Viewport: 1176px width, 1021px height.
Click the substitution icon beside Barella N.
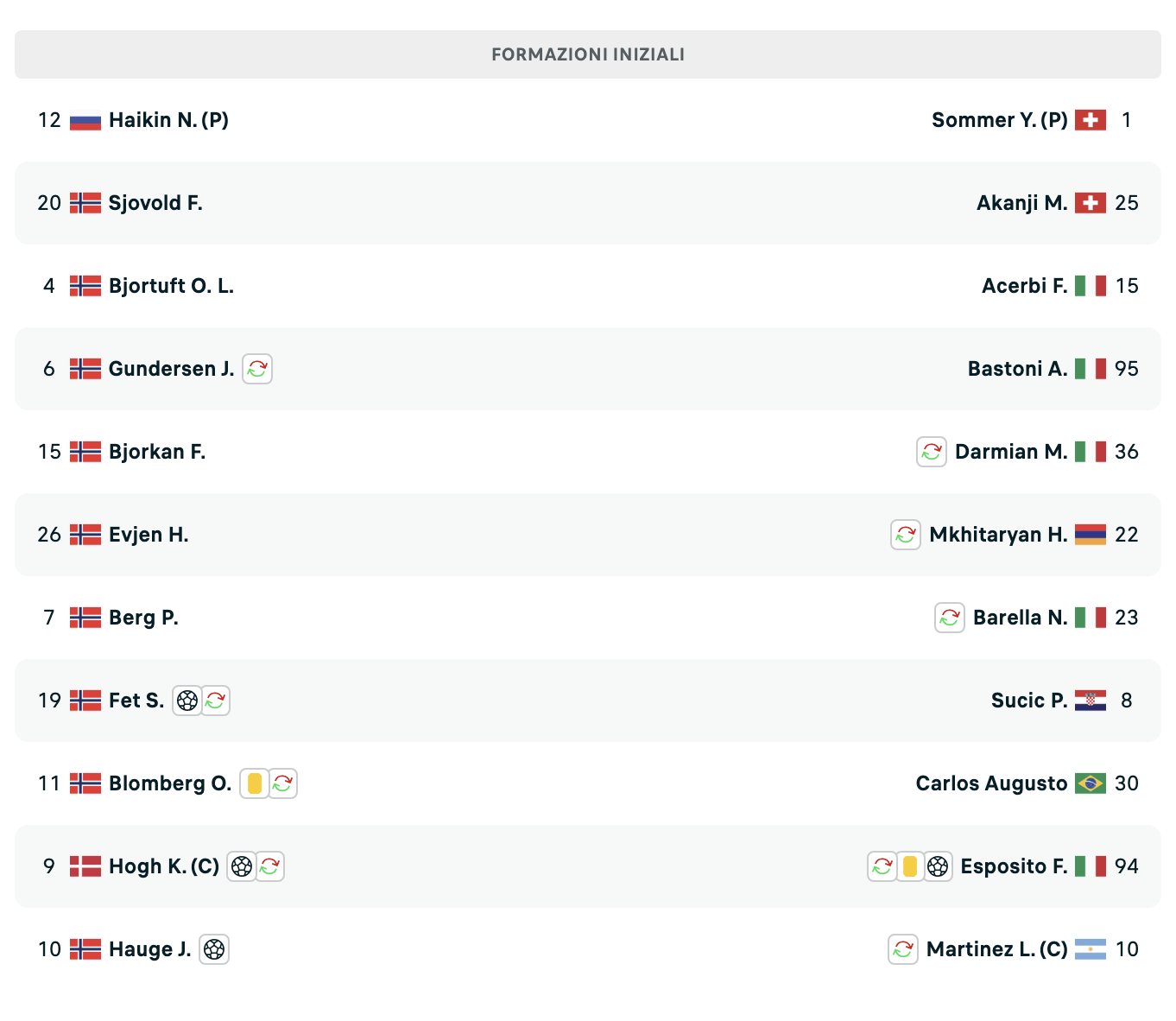949,618
